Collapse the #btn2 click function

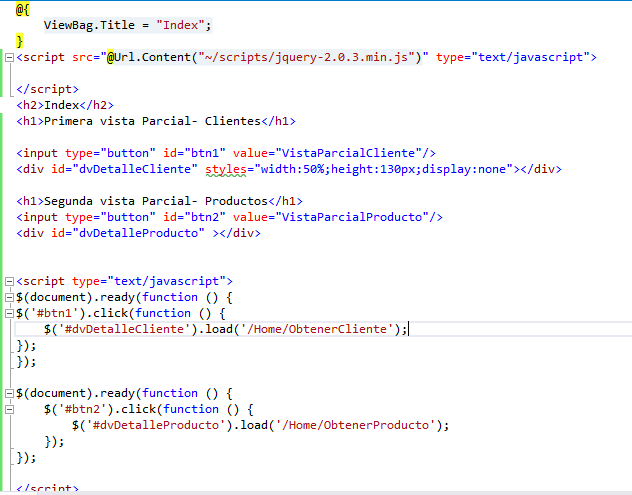tap(9, 410)
